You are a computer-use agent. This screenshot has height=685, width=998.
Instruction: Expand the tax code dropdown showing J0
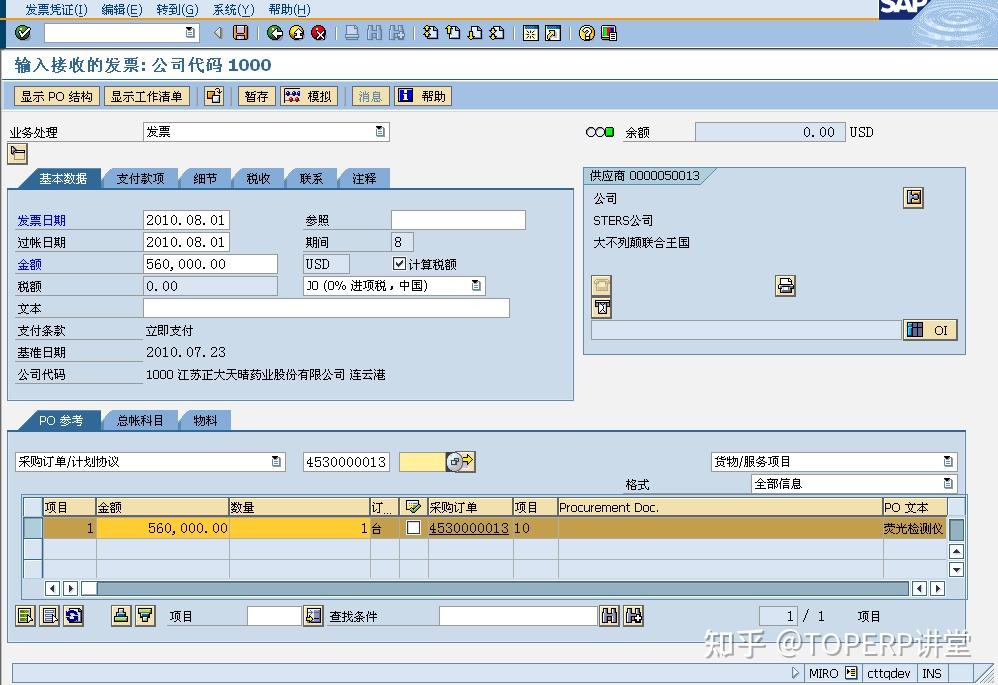tap(478, 285)
